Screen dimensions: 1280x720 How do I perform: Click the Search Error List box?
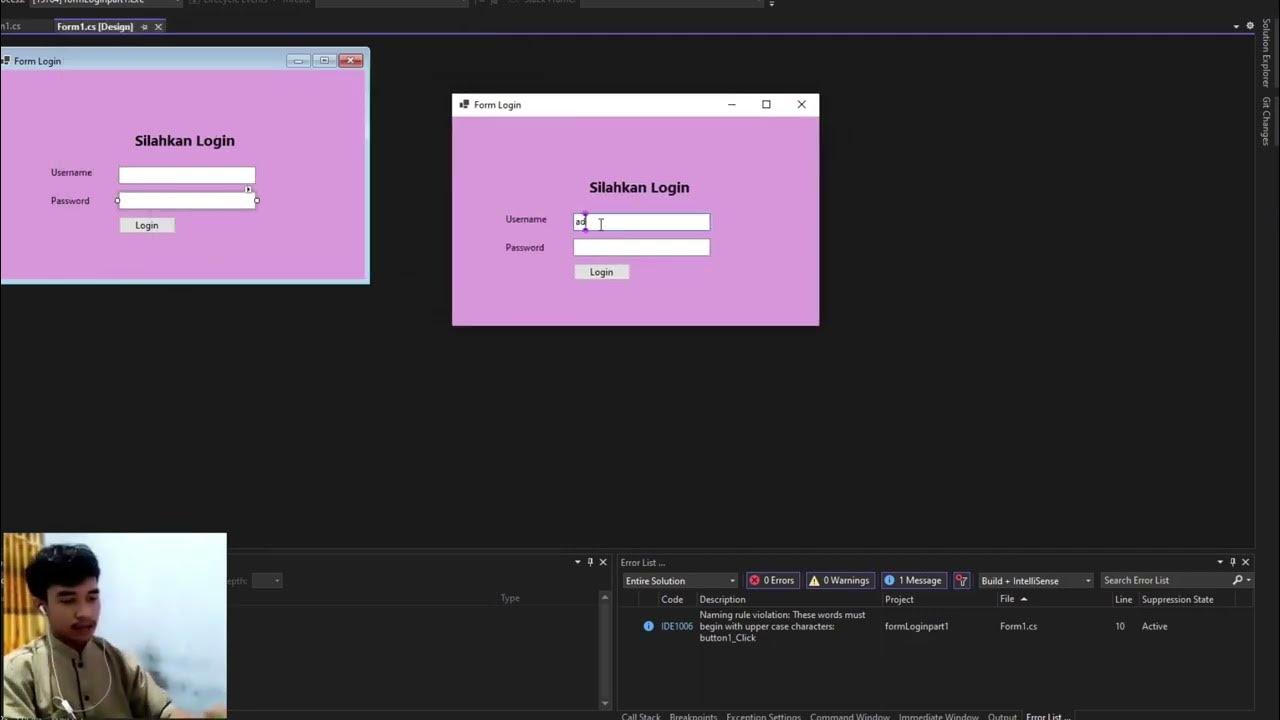click(1165, 580)
